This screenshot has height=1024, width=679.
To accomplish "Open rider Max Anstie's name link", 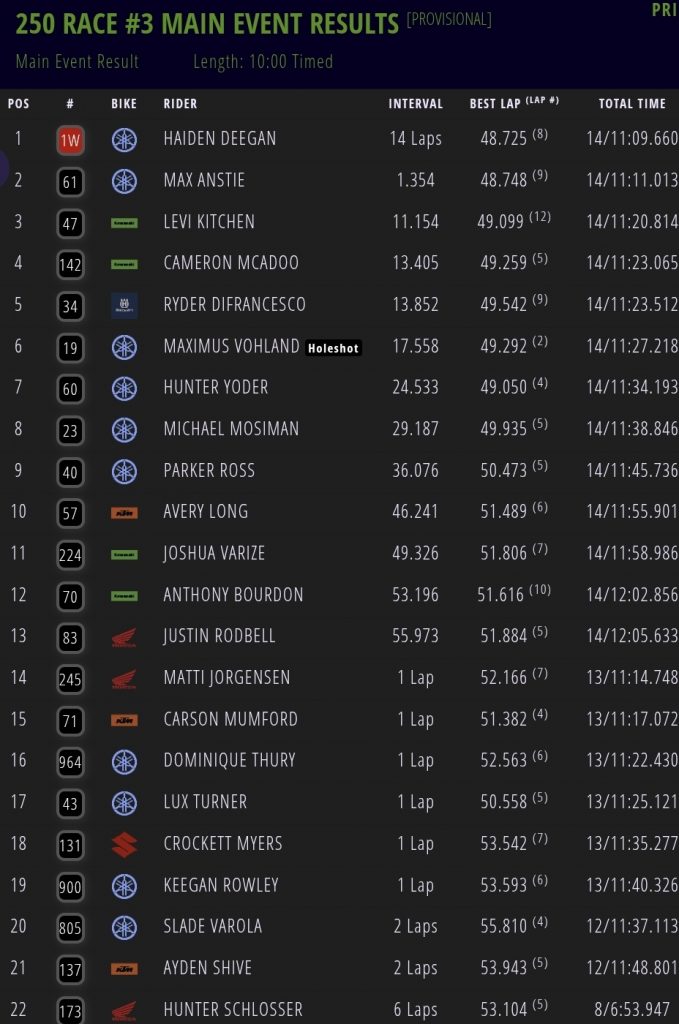I will point(204,180).
